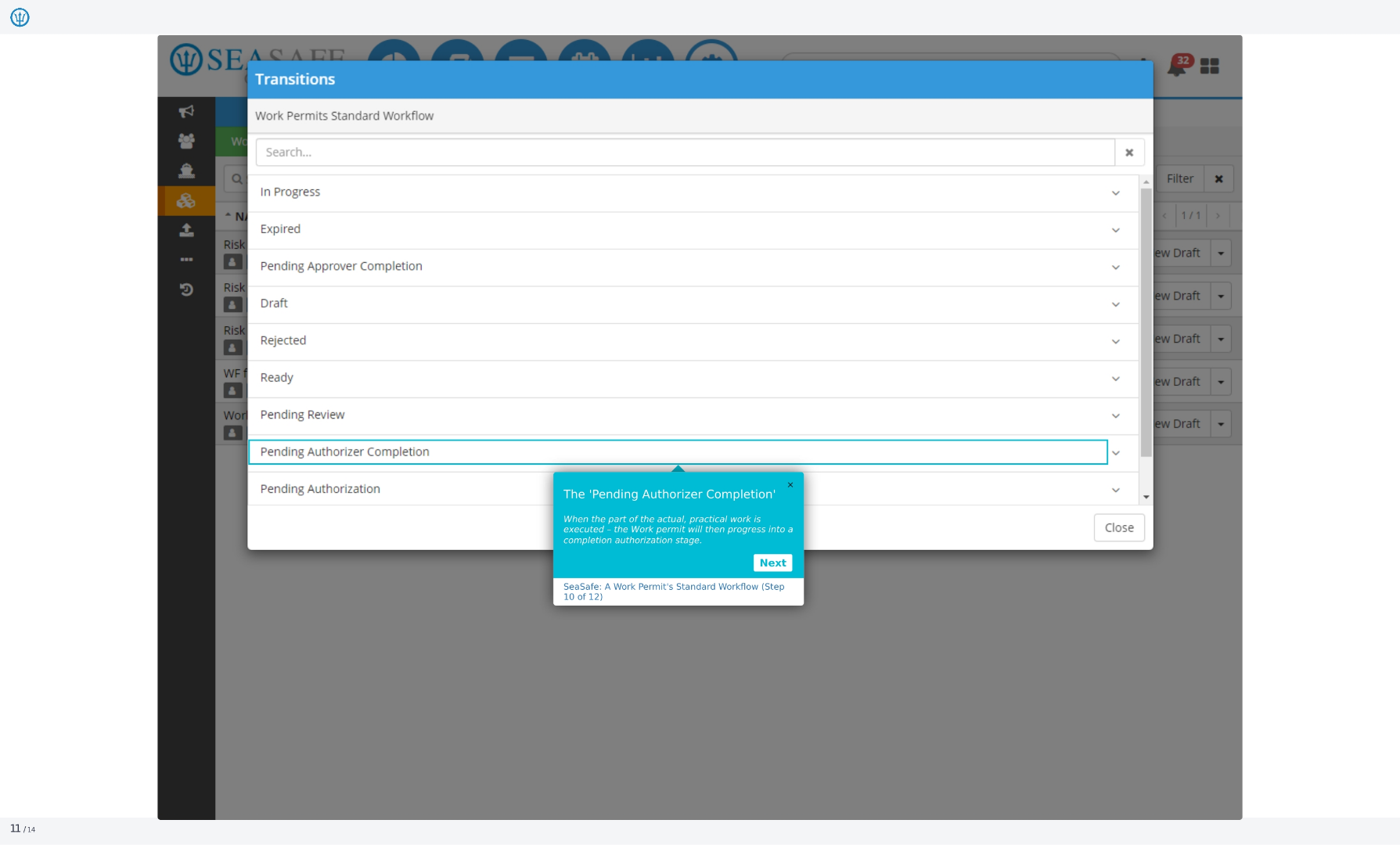The image size is (1400, 845).
Task: Open the more options ellipsis sidebar icon
Action: pyautogui.click(x=186, y=259)
